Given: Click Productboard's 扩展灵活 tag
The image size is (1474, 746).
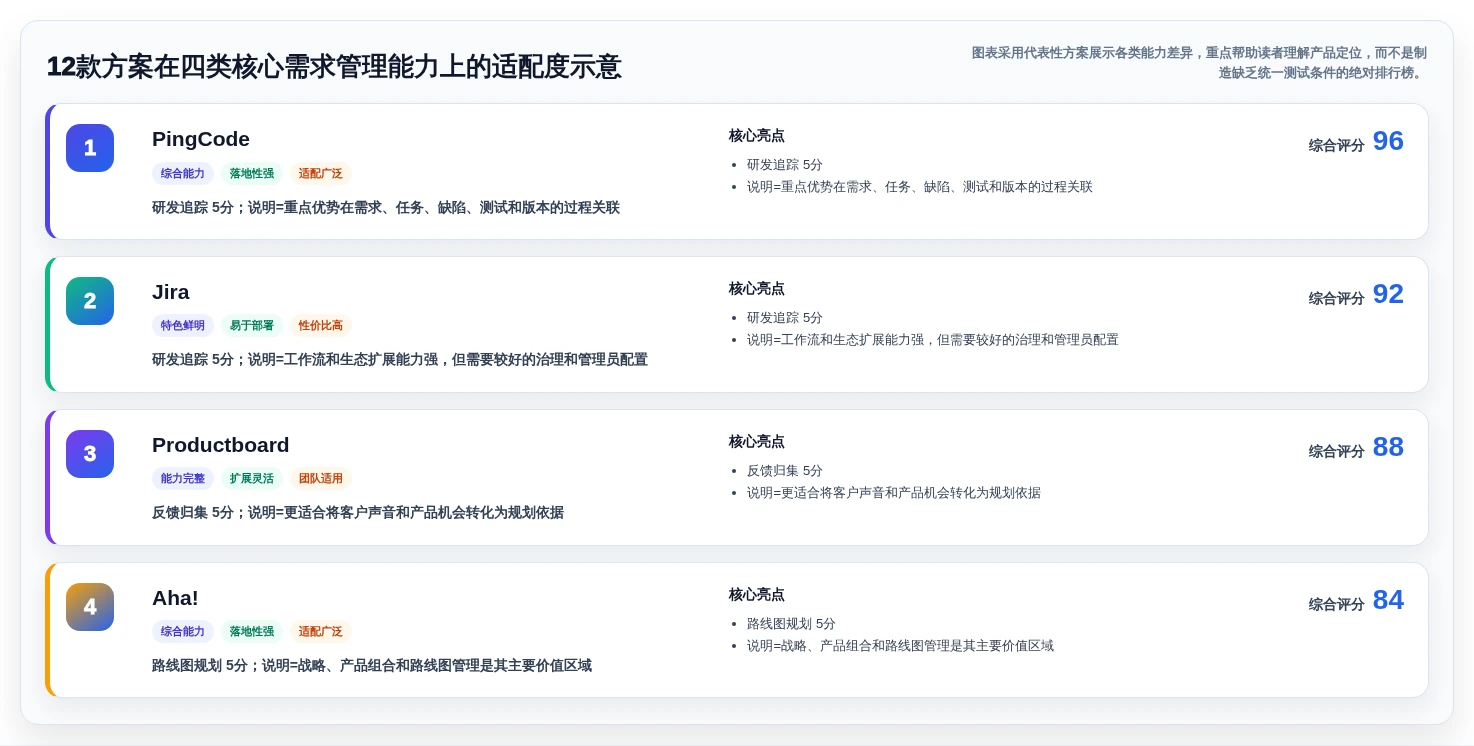Looking at the screenshot, I should [x=252, y=479].
